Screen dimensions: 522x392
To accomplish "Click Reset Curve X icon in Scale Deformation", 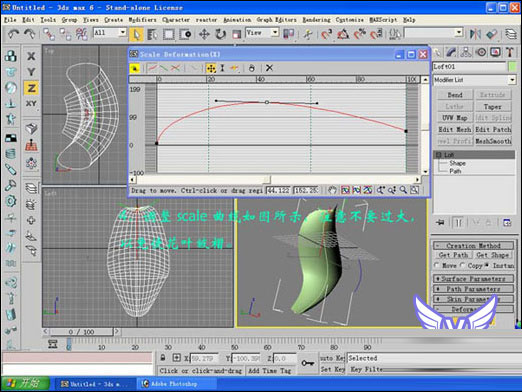I will (x=269, y=68).
